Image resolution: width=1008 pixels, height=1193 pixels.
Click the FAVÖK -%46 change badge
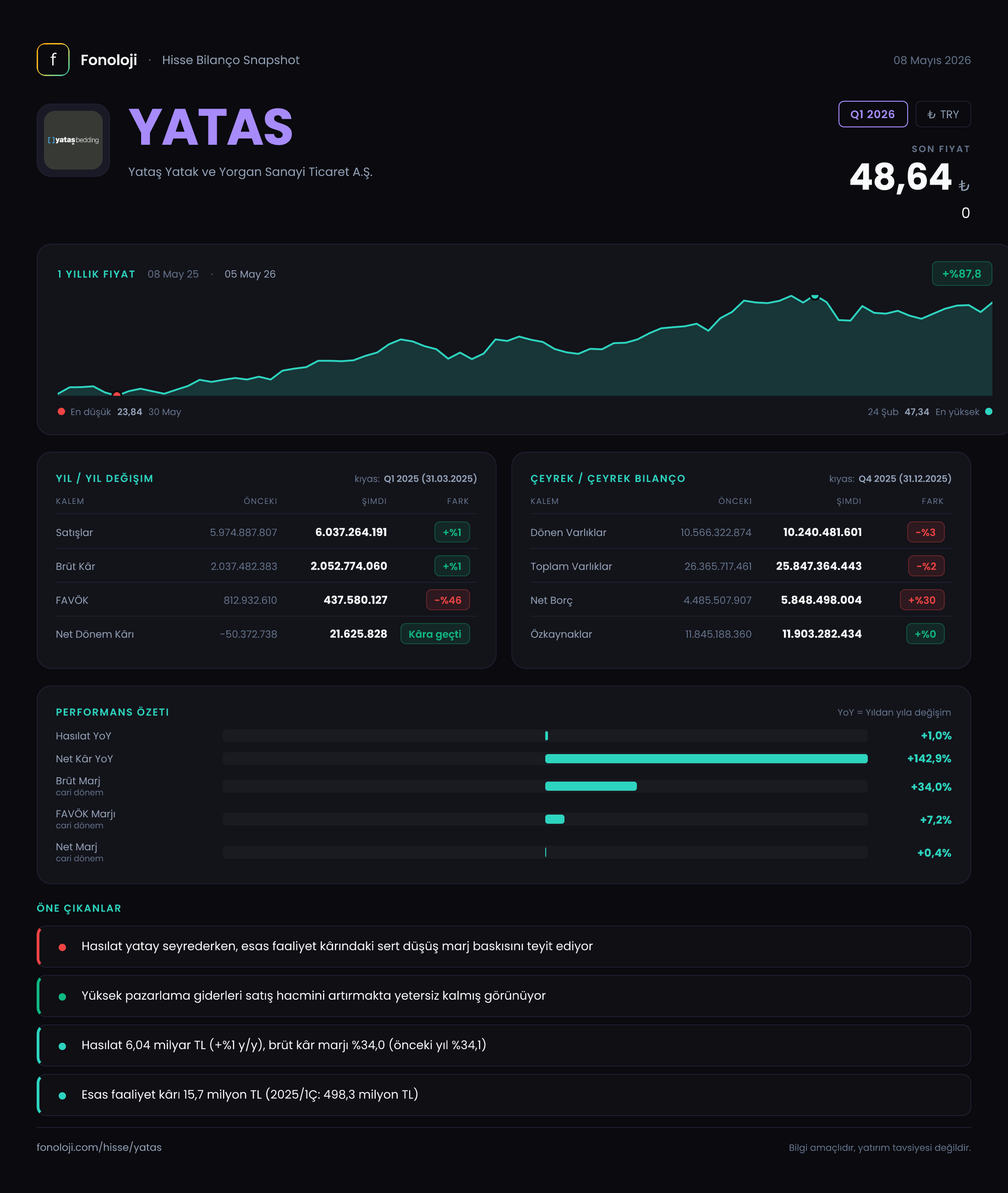click(448, 600)
